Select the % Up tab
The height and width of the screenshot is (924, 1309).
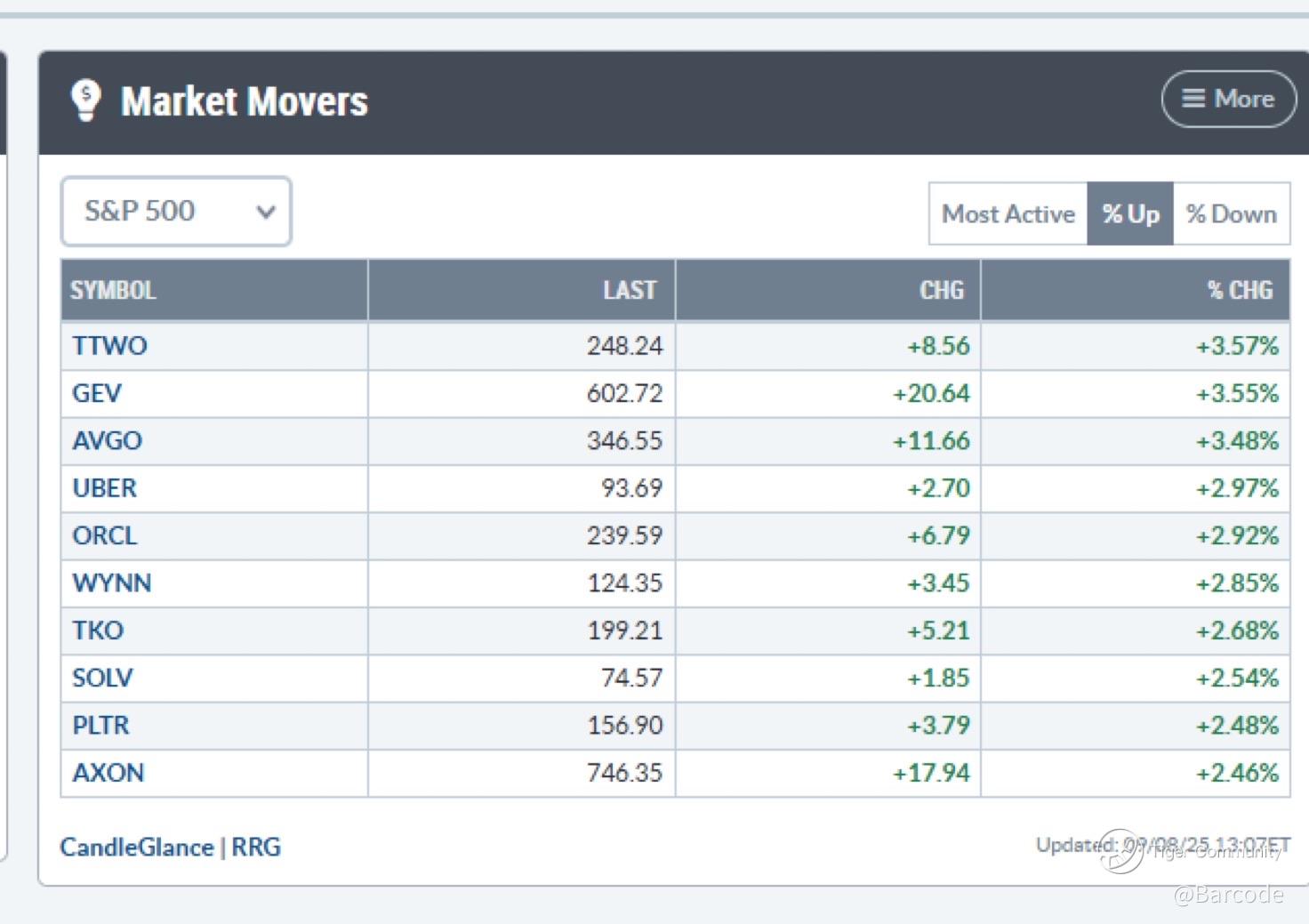1130,214
